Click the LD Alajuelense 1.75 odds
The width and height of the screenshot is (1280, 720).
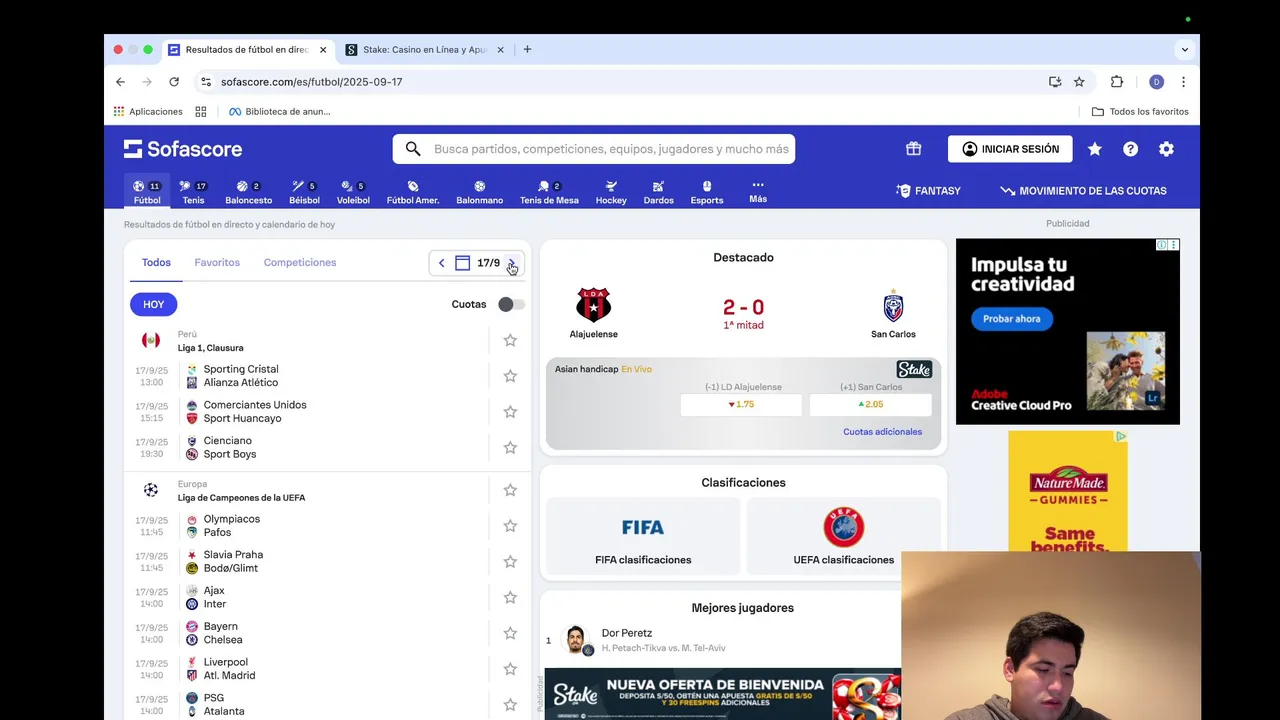741,405
